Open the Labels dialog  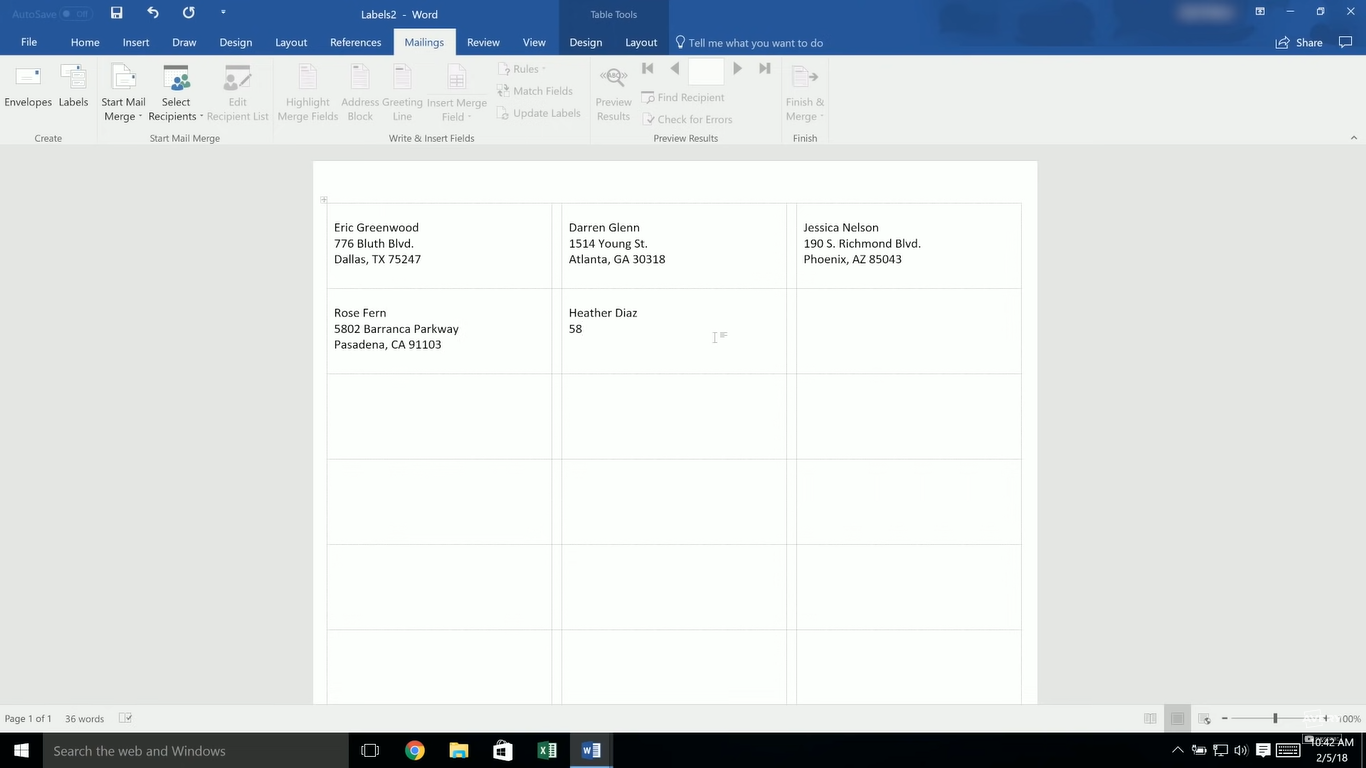coord(72,90)
